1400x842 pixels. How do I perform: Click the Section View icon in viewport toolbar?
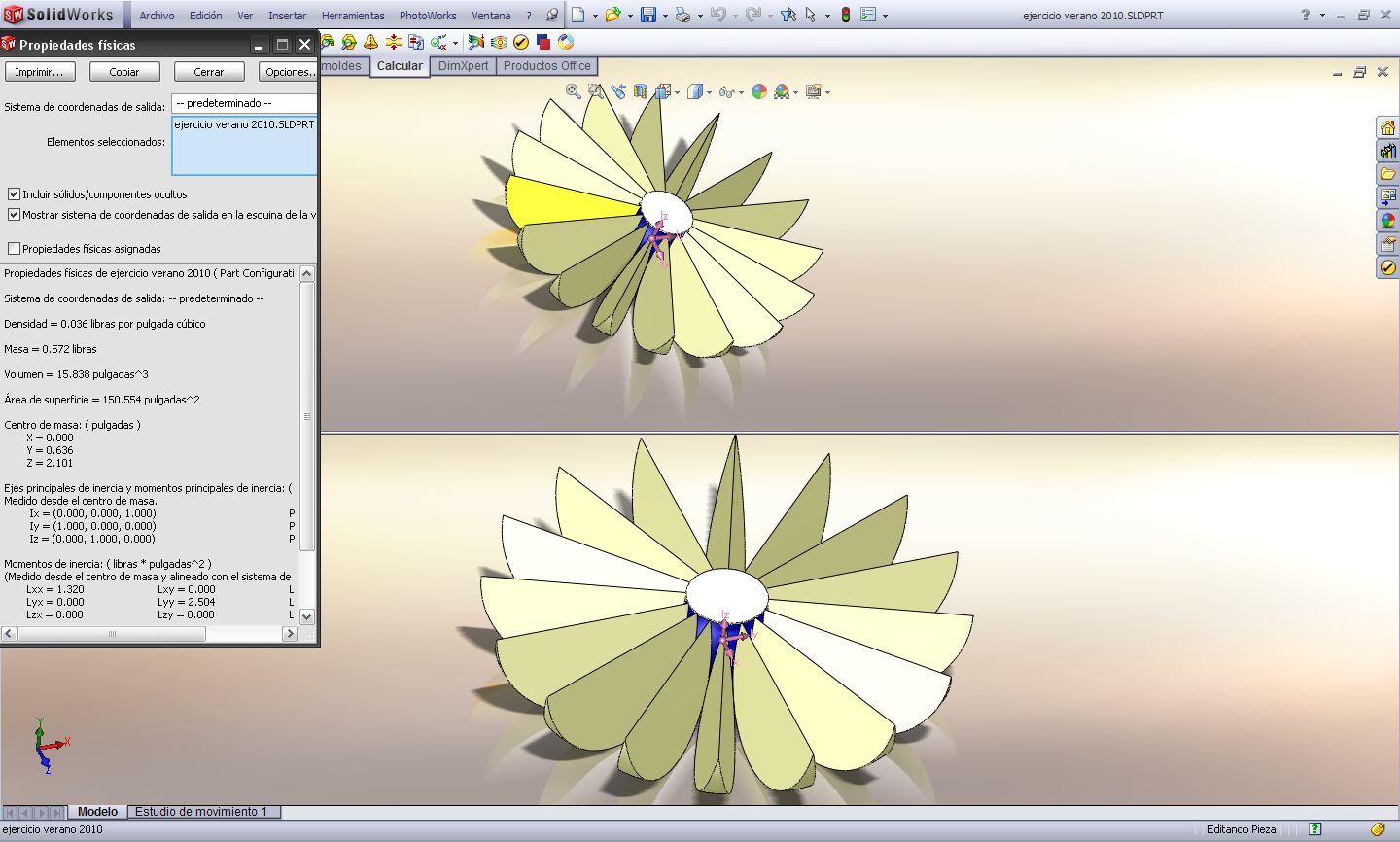point(641,91)
